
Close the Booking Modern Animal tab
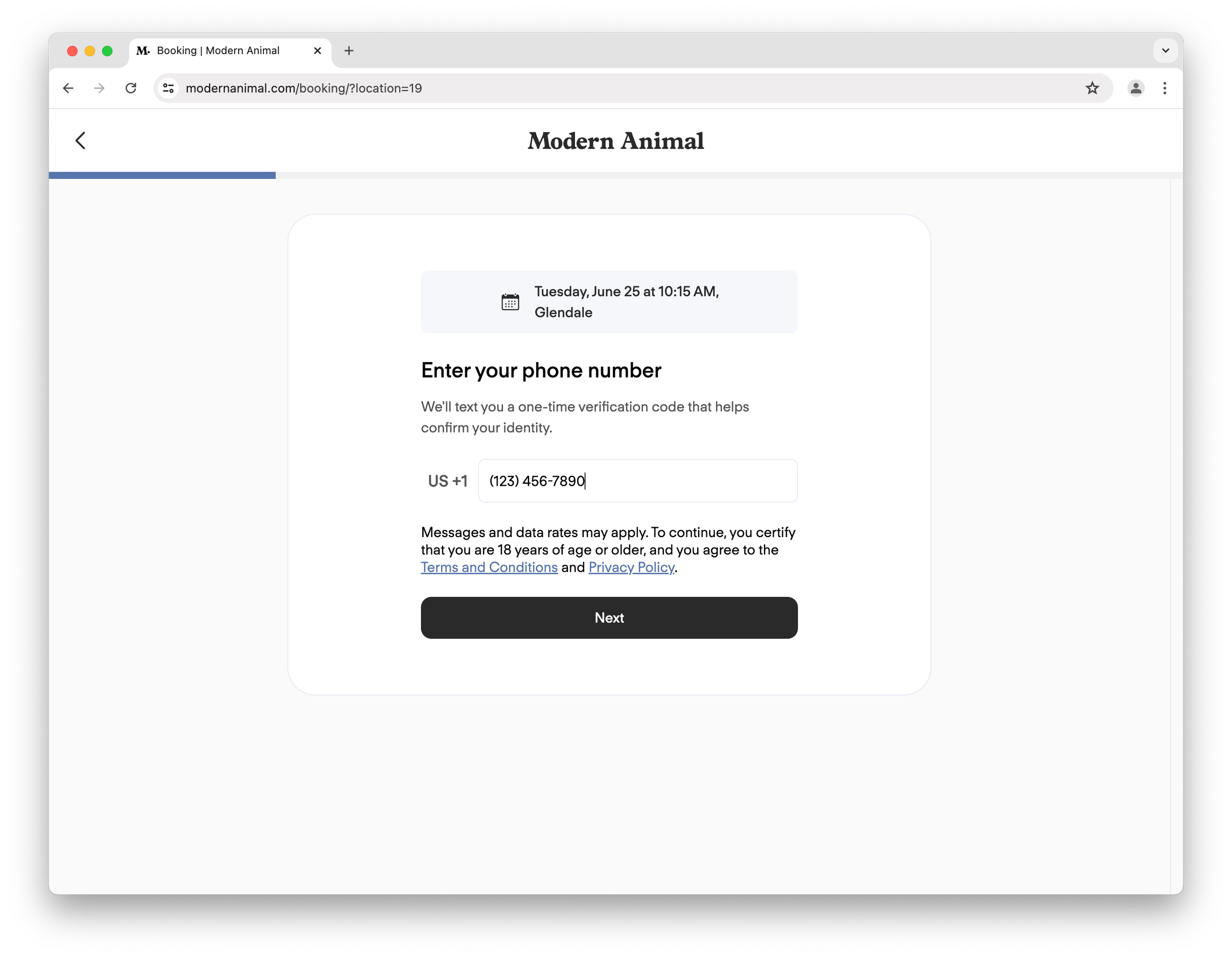click(x=318, y=51)
